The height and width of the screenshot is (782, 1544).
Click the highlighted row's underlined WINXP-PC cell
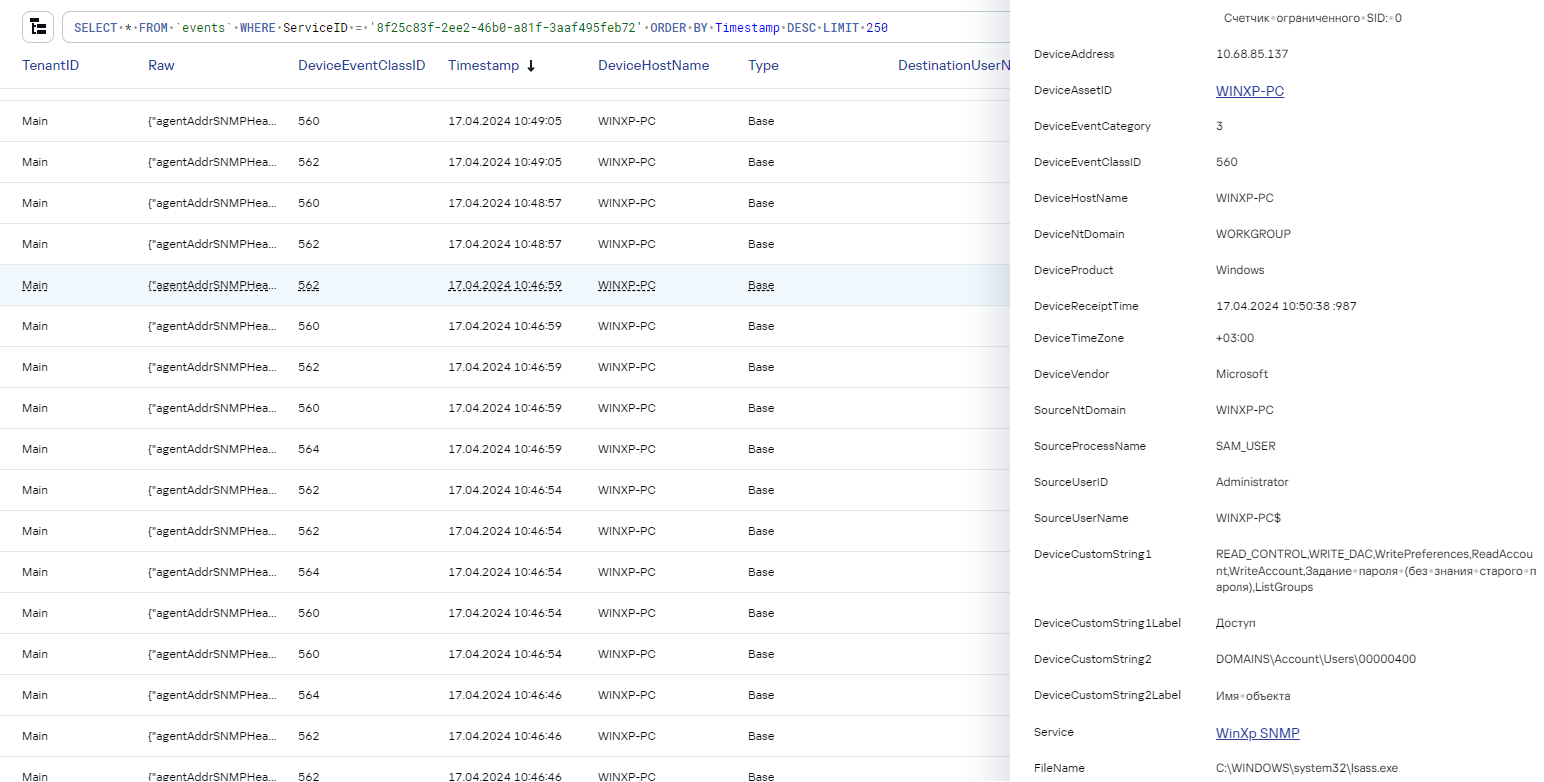[626, 285]
